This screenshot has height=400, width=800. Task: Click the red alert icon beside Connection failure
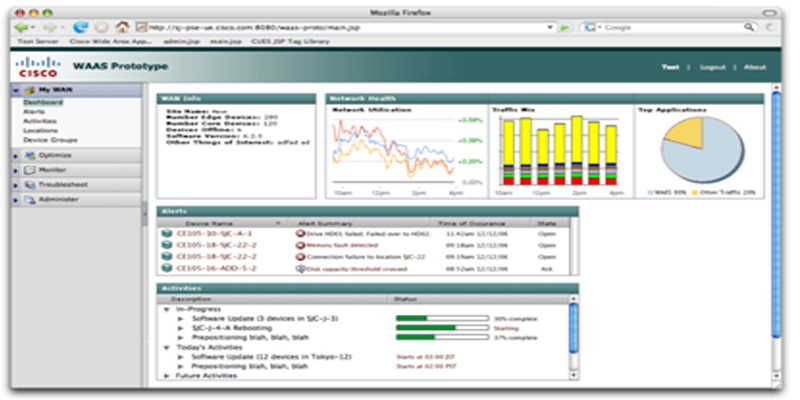tap(300, 257)
